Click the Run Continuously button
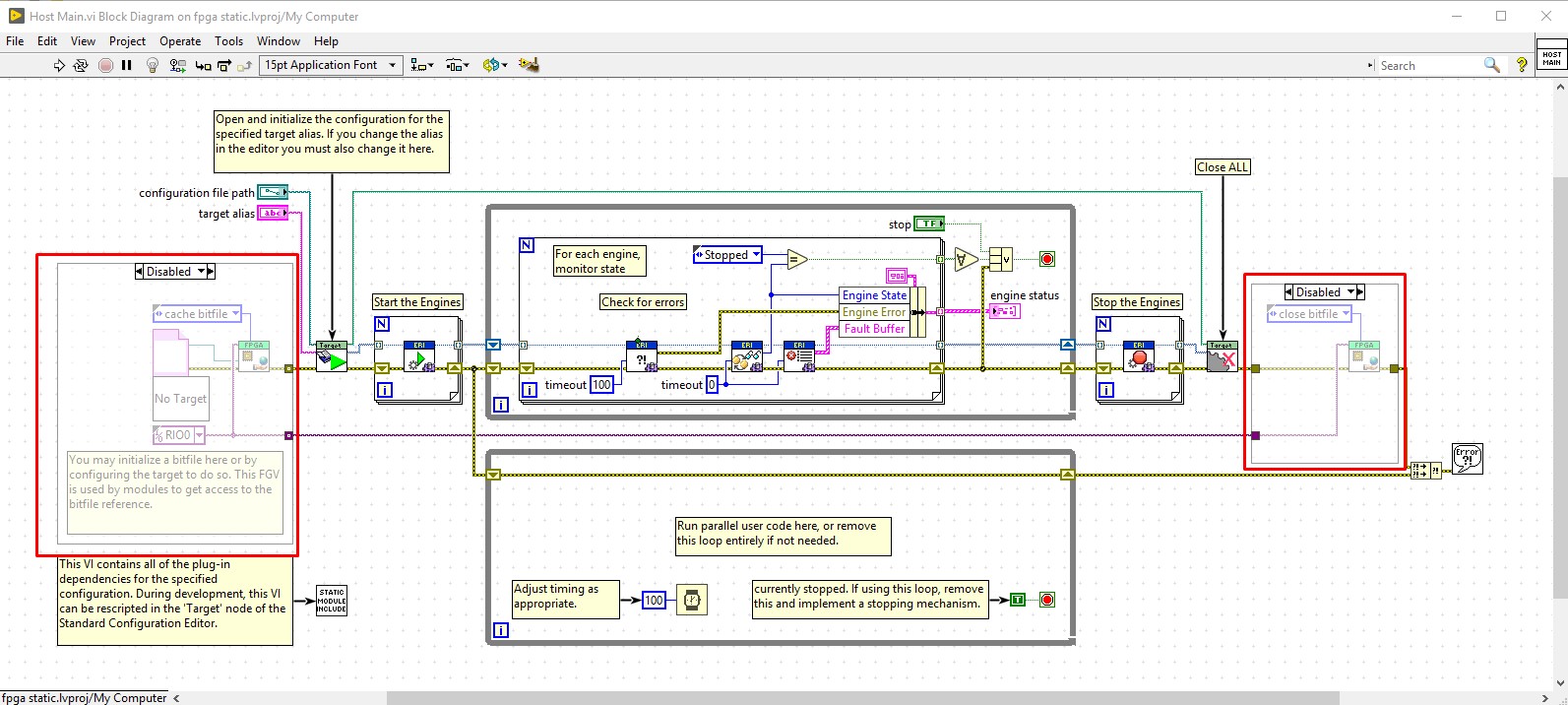 coord(81,65)
